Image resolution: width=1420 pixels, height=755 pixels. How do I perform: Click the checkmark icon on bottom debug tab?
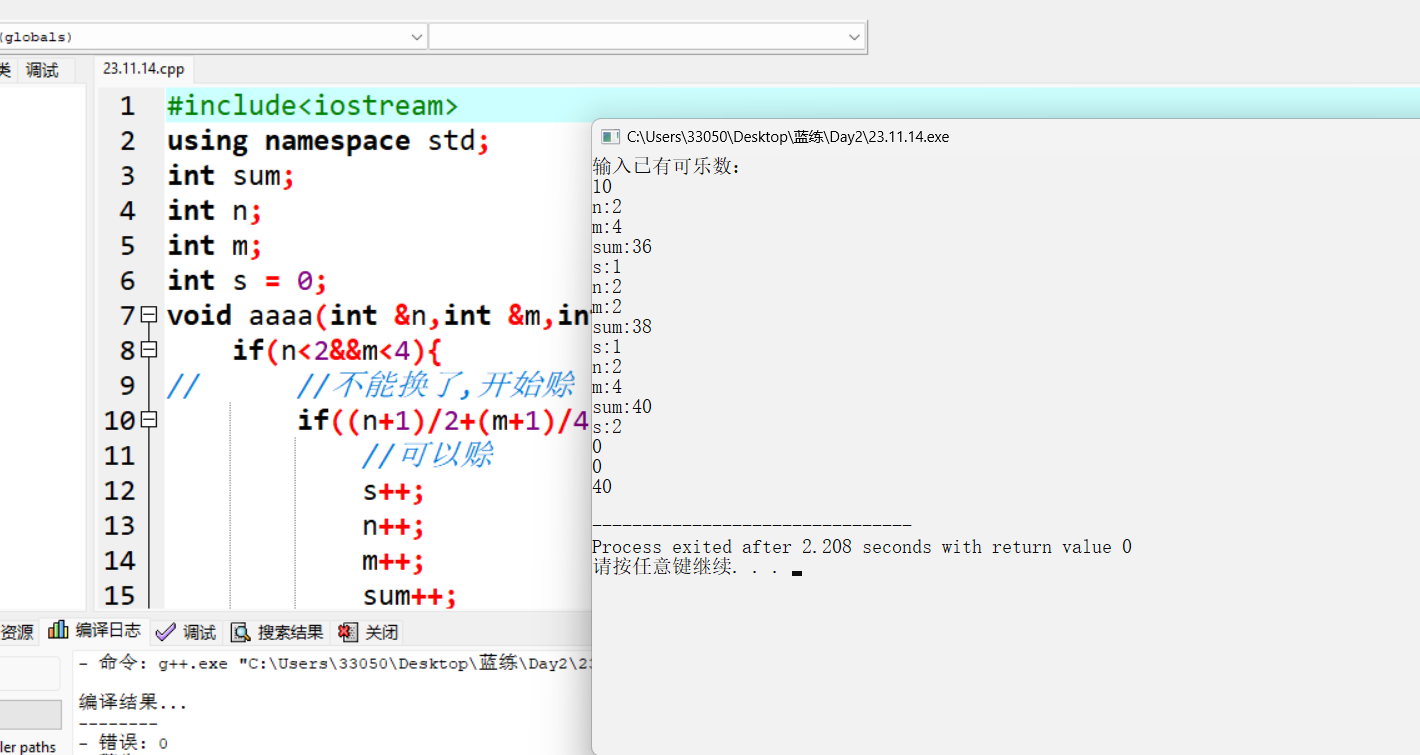[x=166, y=632]
